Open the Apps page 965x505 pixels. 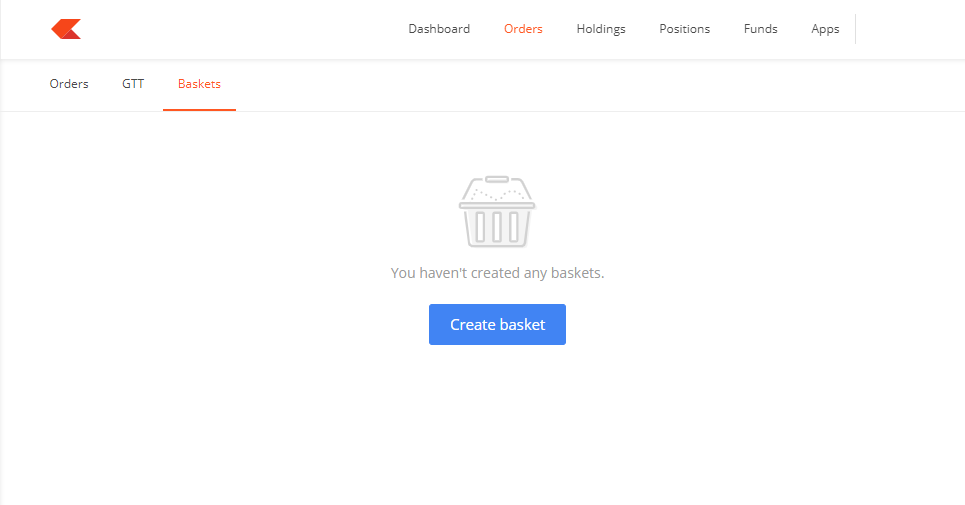pos(825,29)
